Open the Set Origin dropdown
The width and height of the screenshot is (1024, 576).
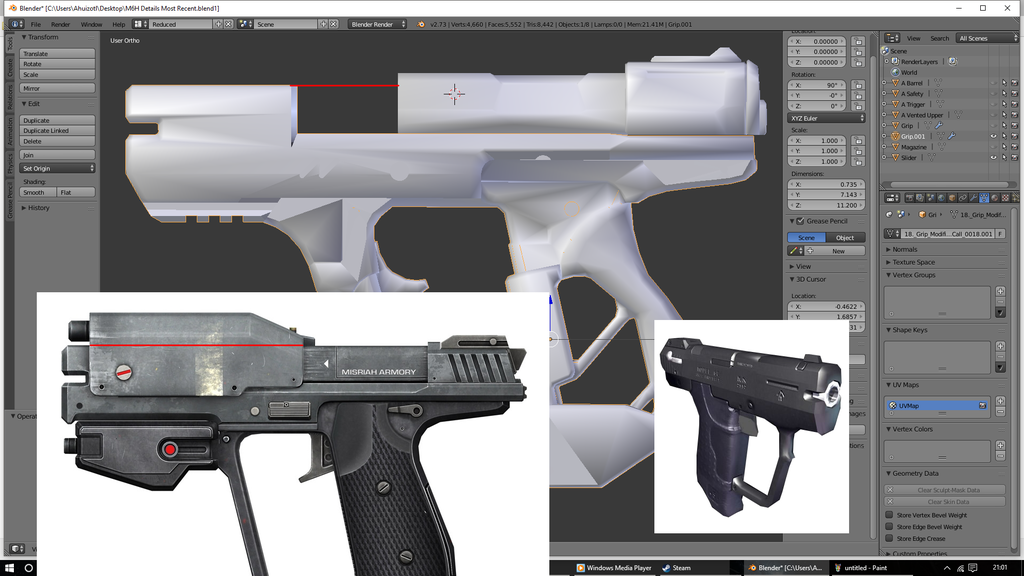(57, 168)
